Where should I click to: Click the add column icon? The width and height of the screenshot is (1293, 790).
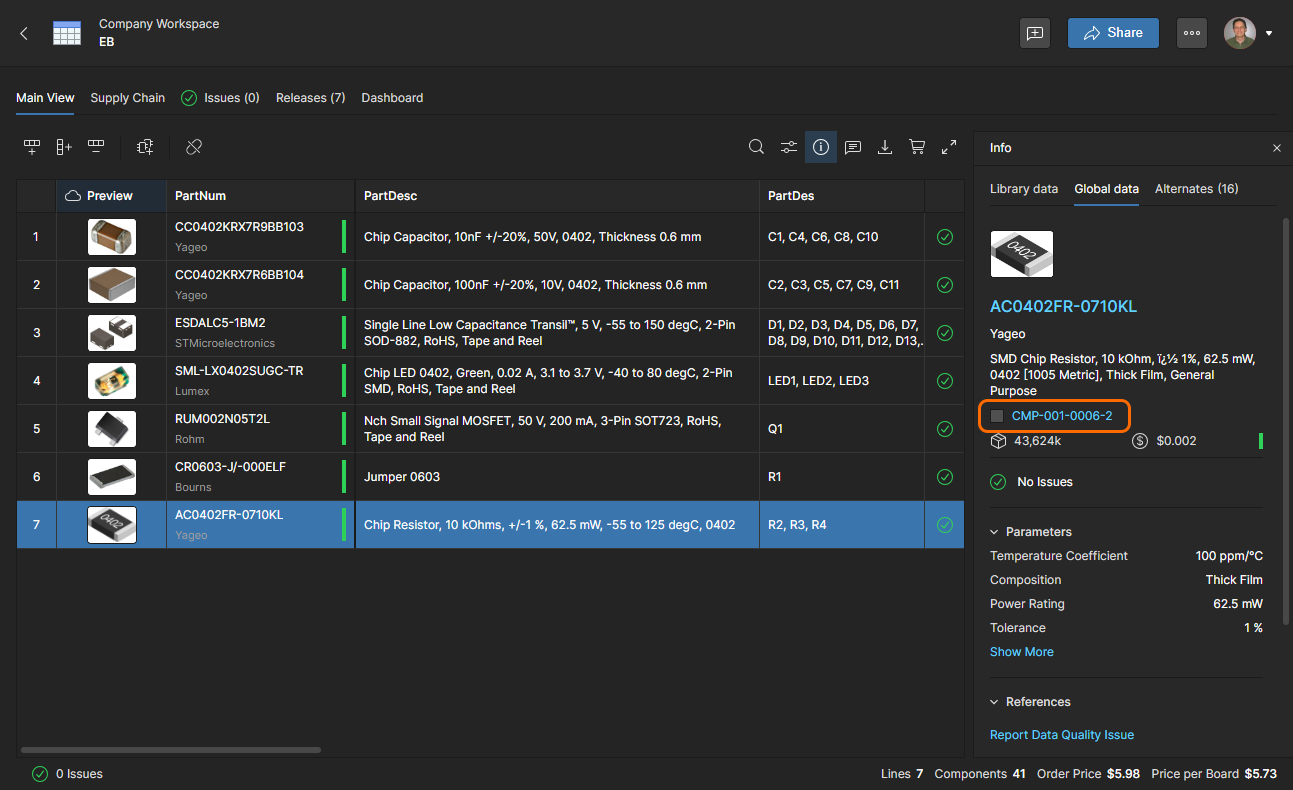(x=64, y=147)
